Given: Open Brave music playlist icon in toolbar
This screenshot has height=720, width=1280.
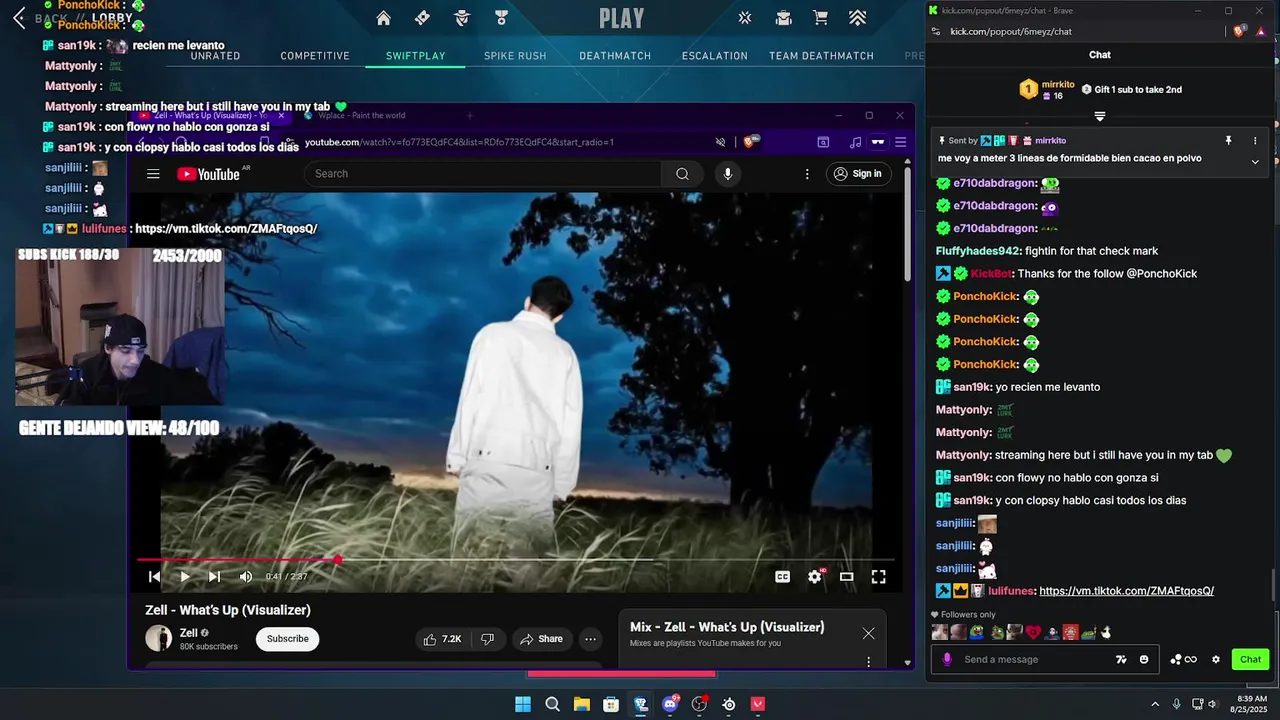Looking at the screenshot, I should 855,142.
